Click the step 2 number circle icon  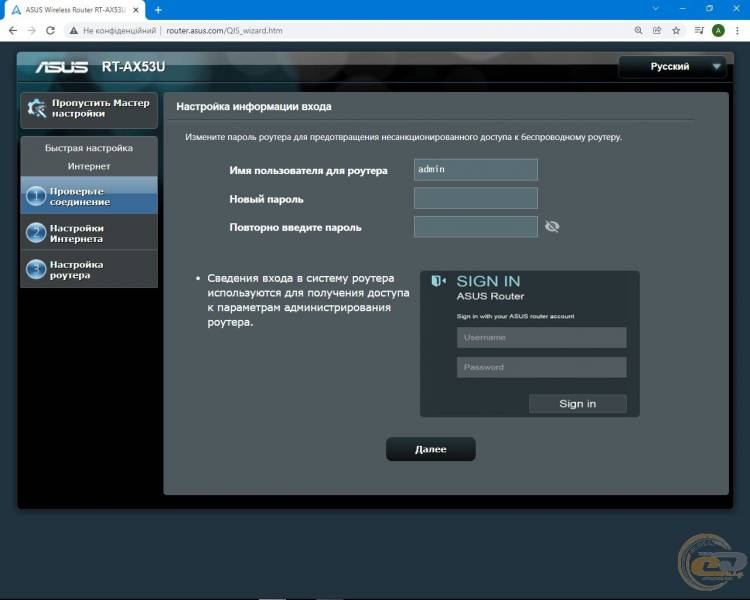(x=36, y=233)
